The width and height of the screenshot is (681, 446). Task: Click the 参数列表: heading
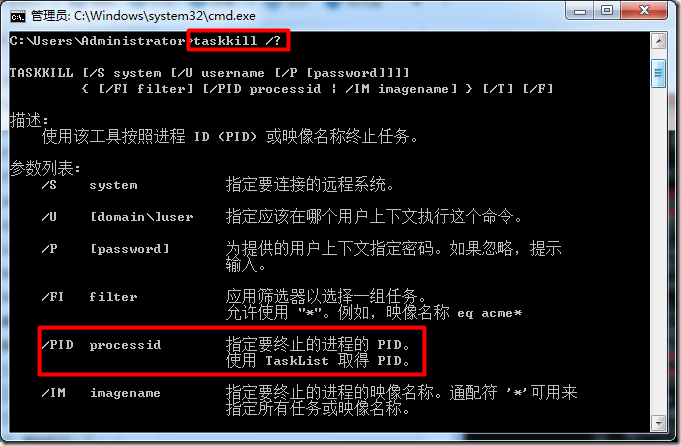click(45, 168)
